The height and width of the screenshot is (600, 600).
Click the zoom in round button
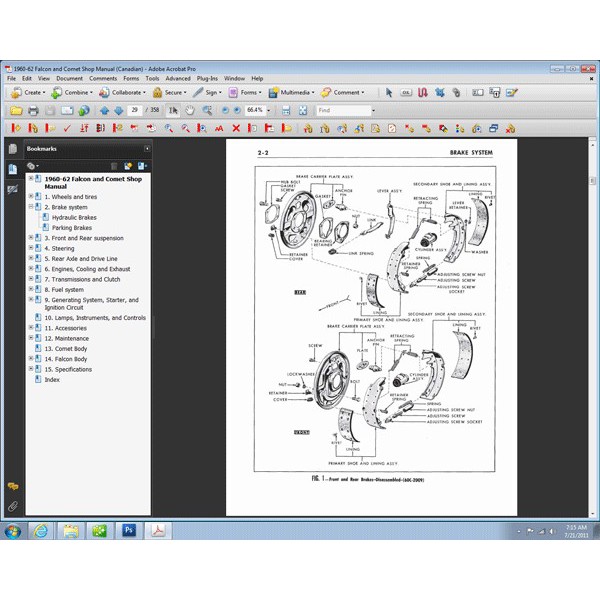tap(237, 110)
